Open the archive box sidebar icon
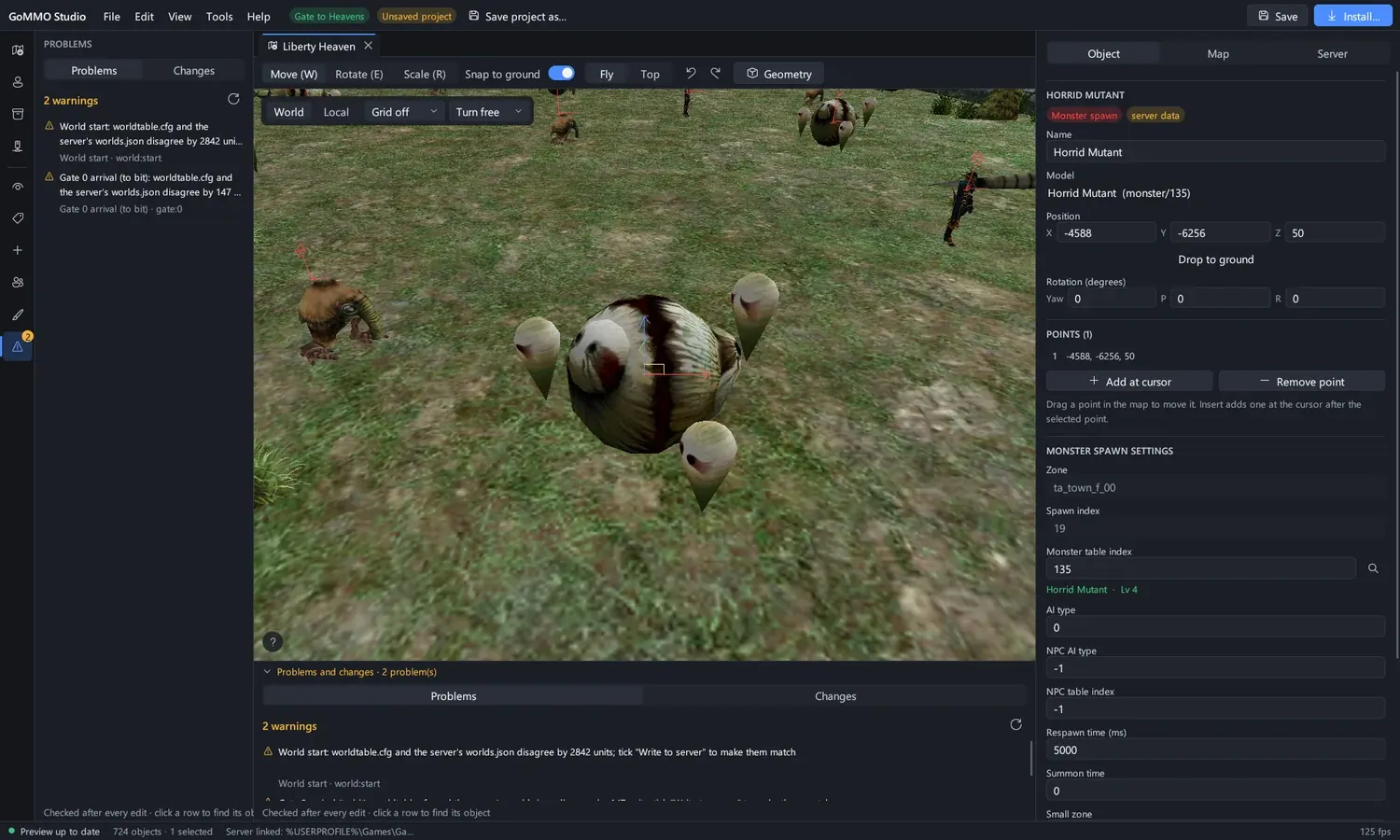Image resolution: width=1400 pixels, height=840 pixels. [x=17, y=114]
